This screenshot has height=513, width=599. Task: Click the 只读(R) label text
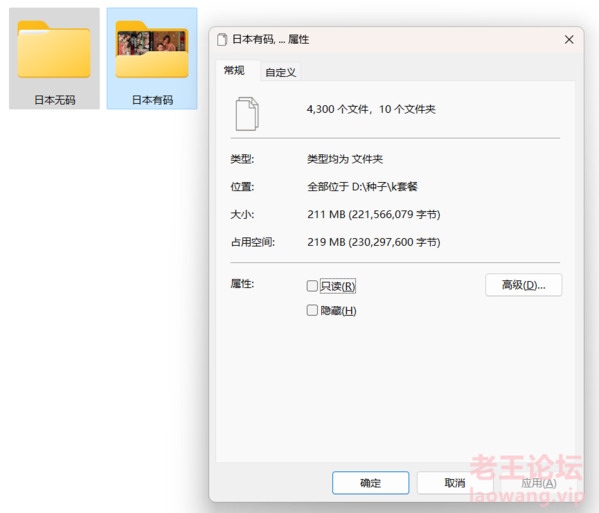(x=338, y=286)
